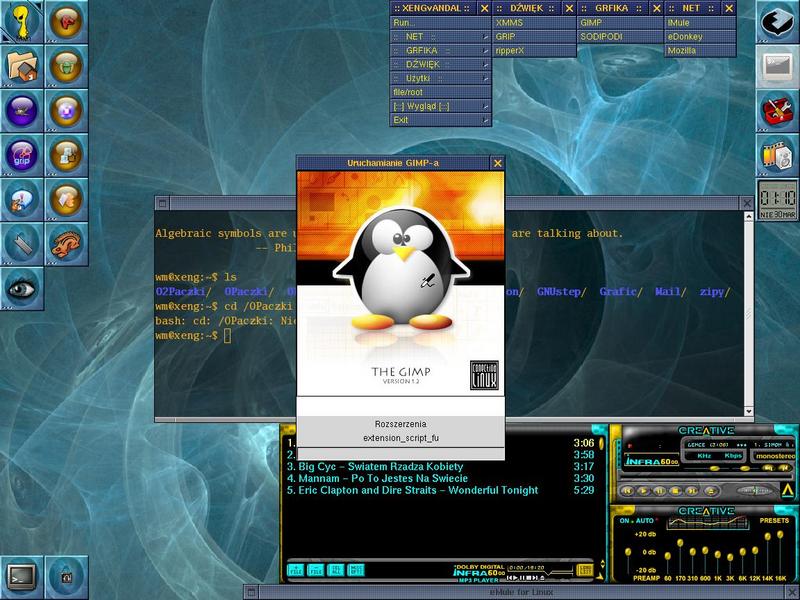
Task: Open the speech bubble chat dock icon
Action: pos(22,199)
